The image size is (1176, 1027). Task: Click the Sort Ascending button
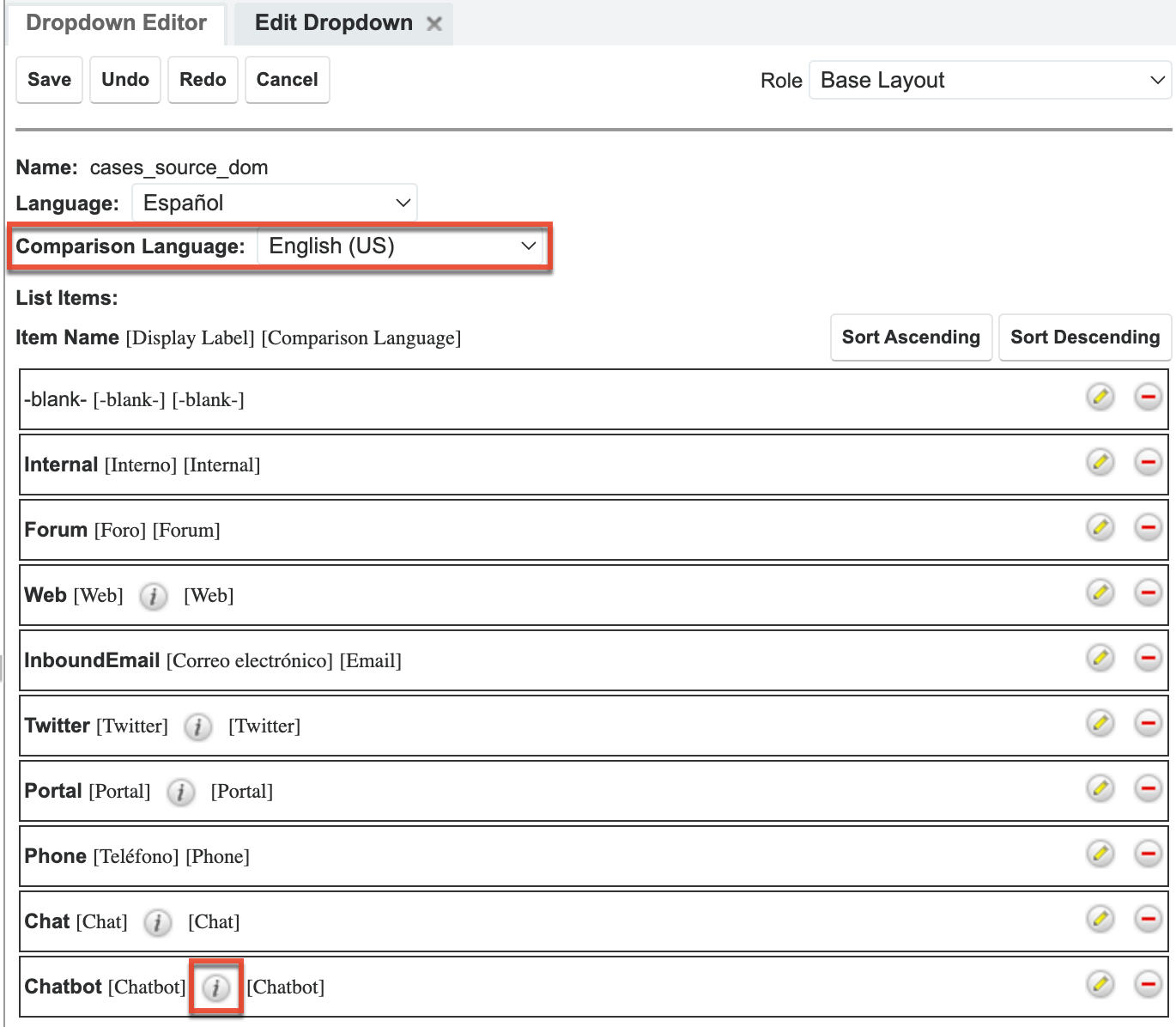pos(911,337)
